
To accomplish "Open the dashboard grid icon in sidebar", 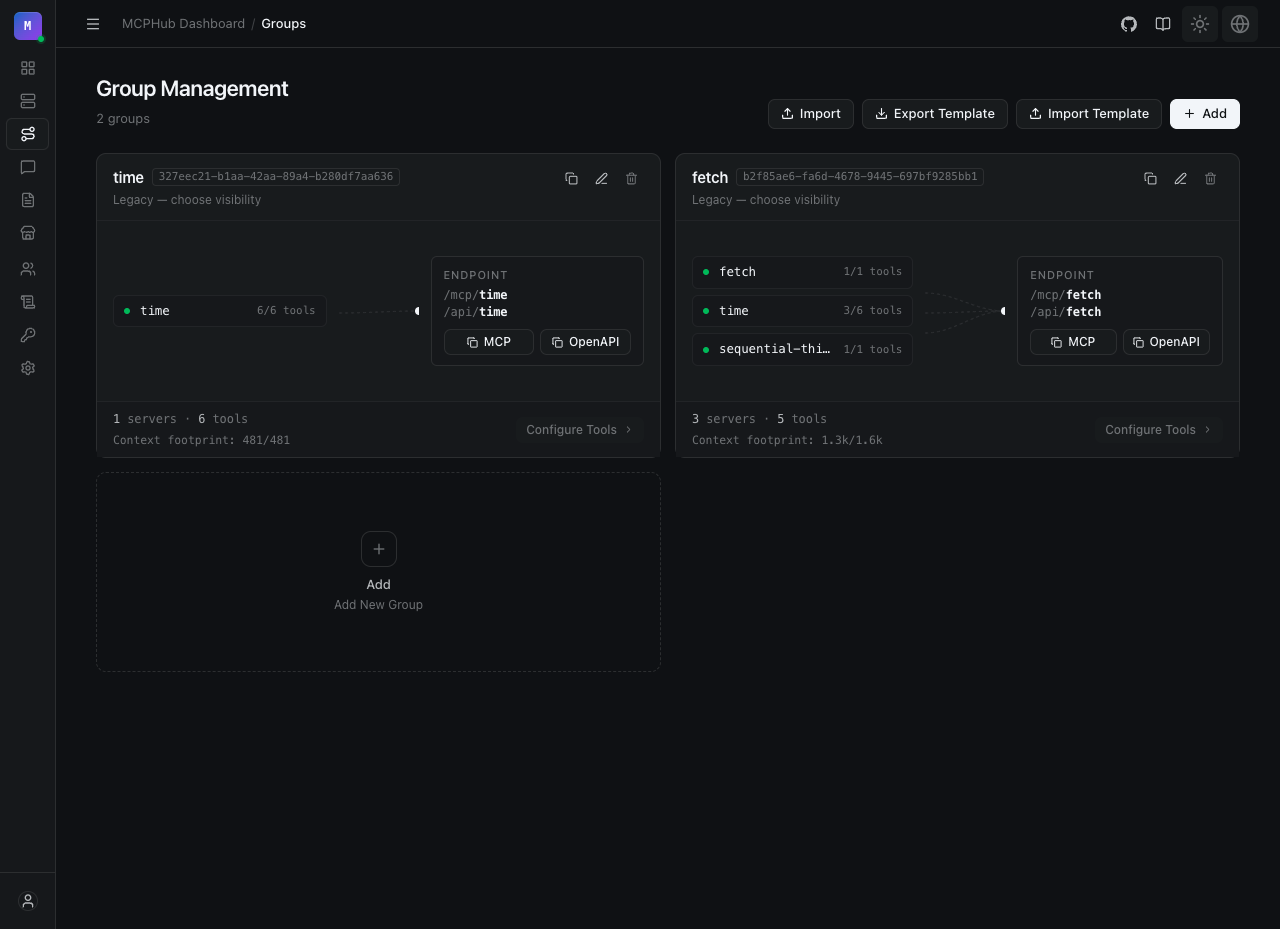I will pos(28,68).
